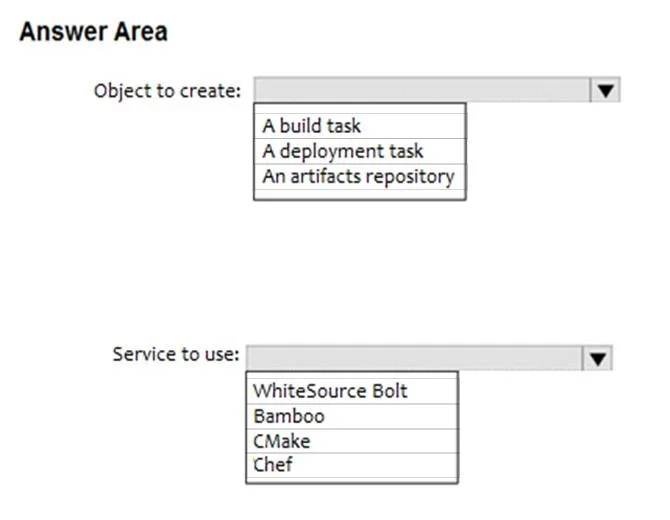
Task: Open the Object to create dropdown arrow
Action: coord(605,90)
